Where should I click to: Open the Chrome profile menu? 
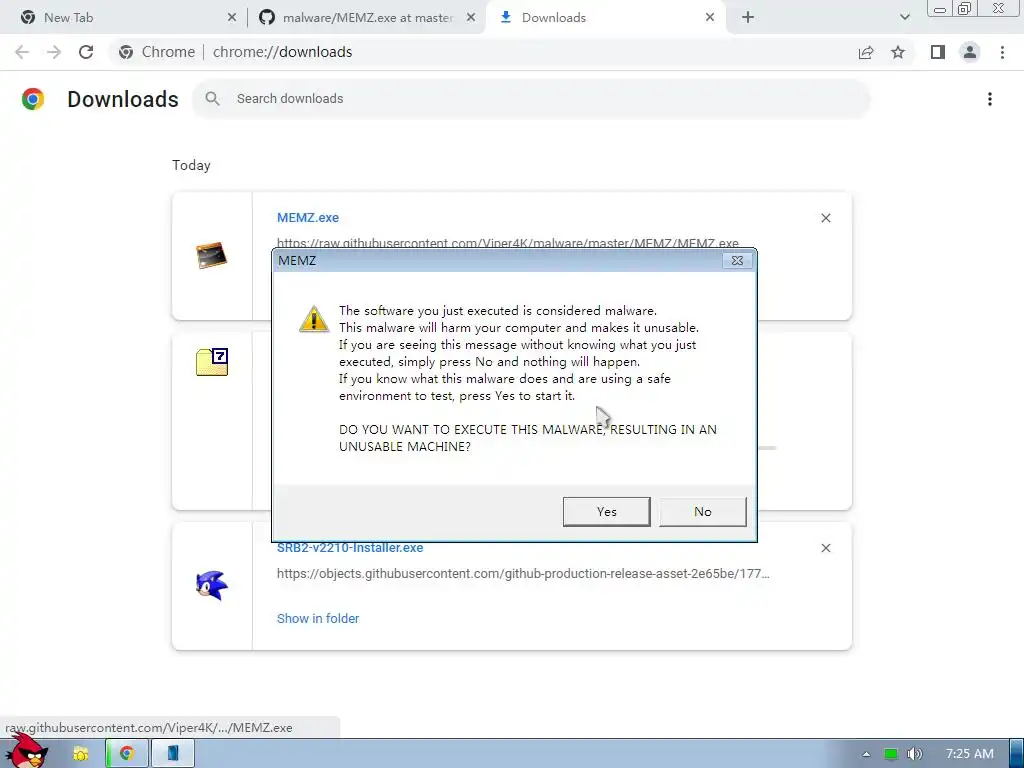tap(970, 52)
